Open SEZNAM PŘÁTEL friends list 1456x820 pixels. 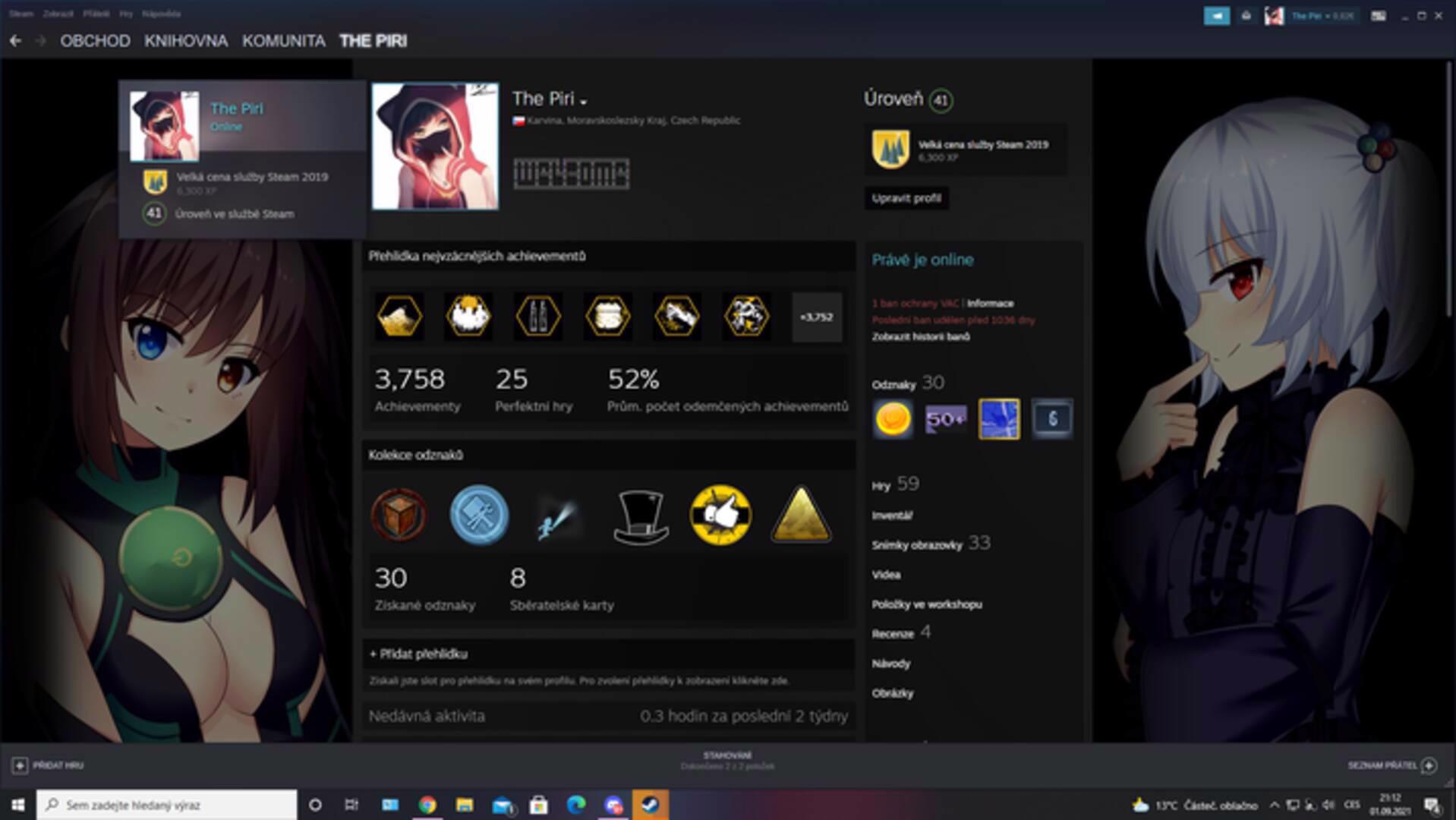click(1391, 765)
